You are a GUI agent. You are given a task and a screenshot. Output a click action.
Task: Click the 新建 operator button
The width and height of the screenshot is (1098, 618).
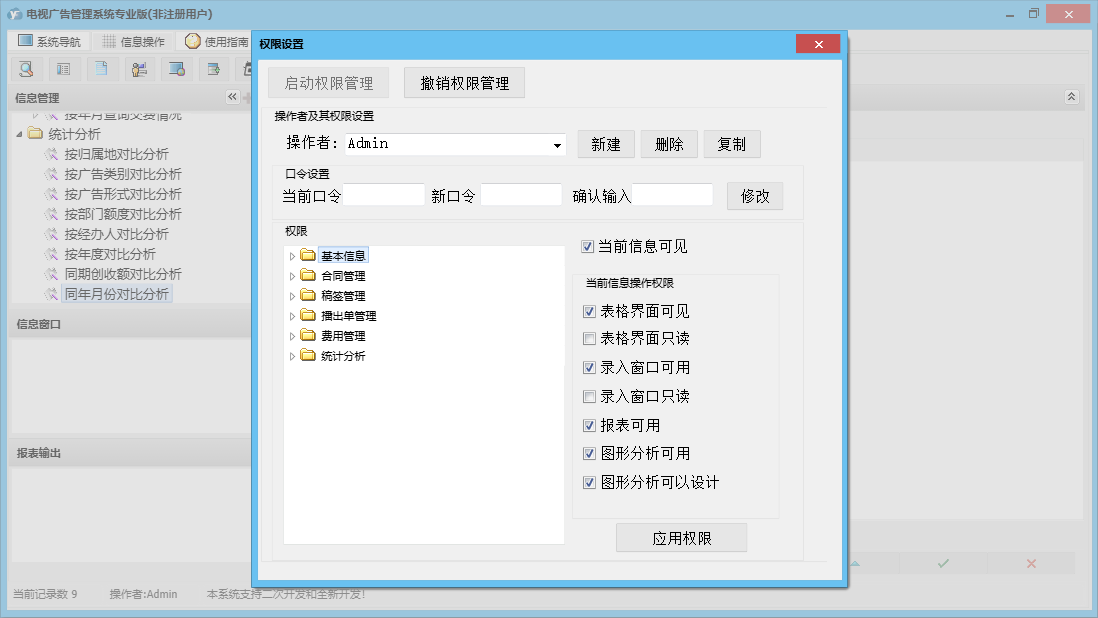coord(606,144)
